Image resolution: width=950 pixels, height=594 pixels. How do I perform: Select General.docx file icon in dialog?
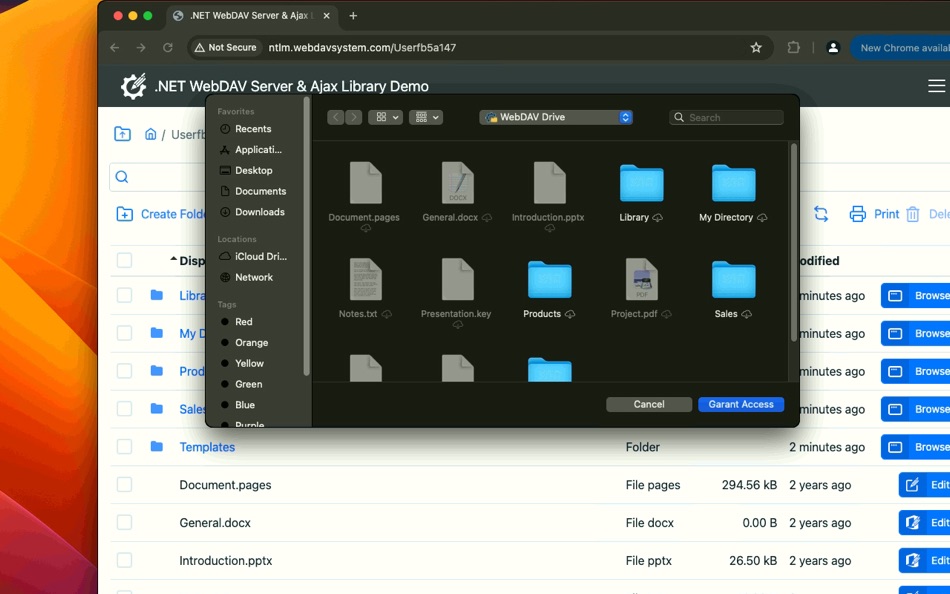(x=457, y=183)
